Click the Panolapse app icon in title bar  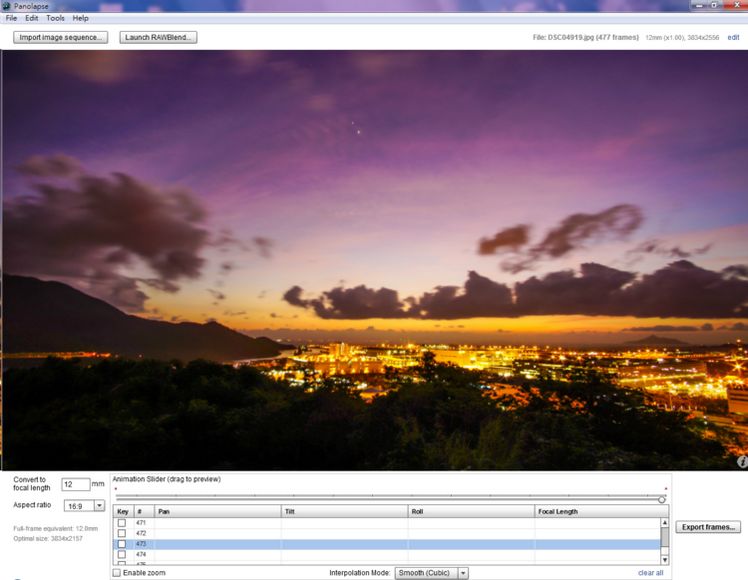[x=6, y=6]
